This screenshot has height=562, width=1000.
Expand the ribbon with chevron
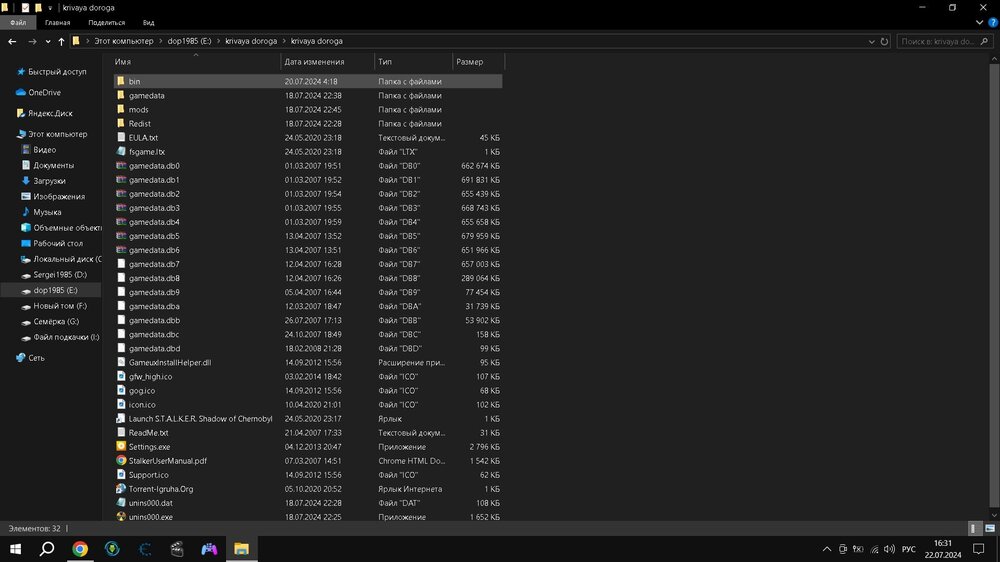click(980, 21)
